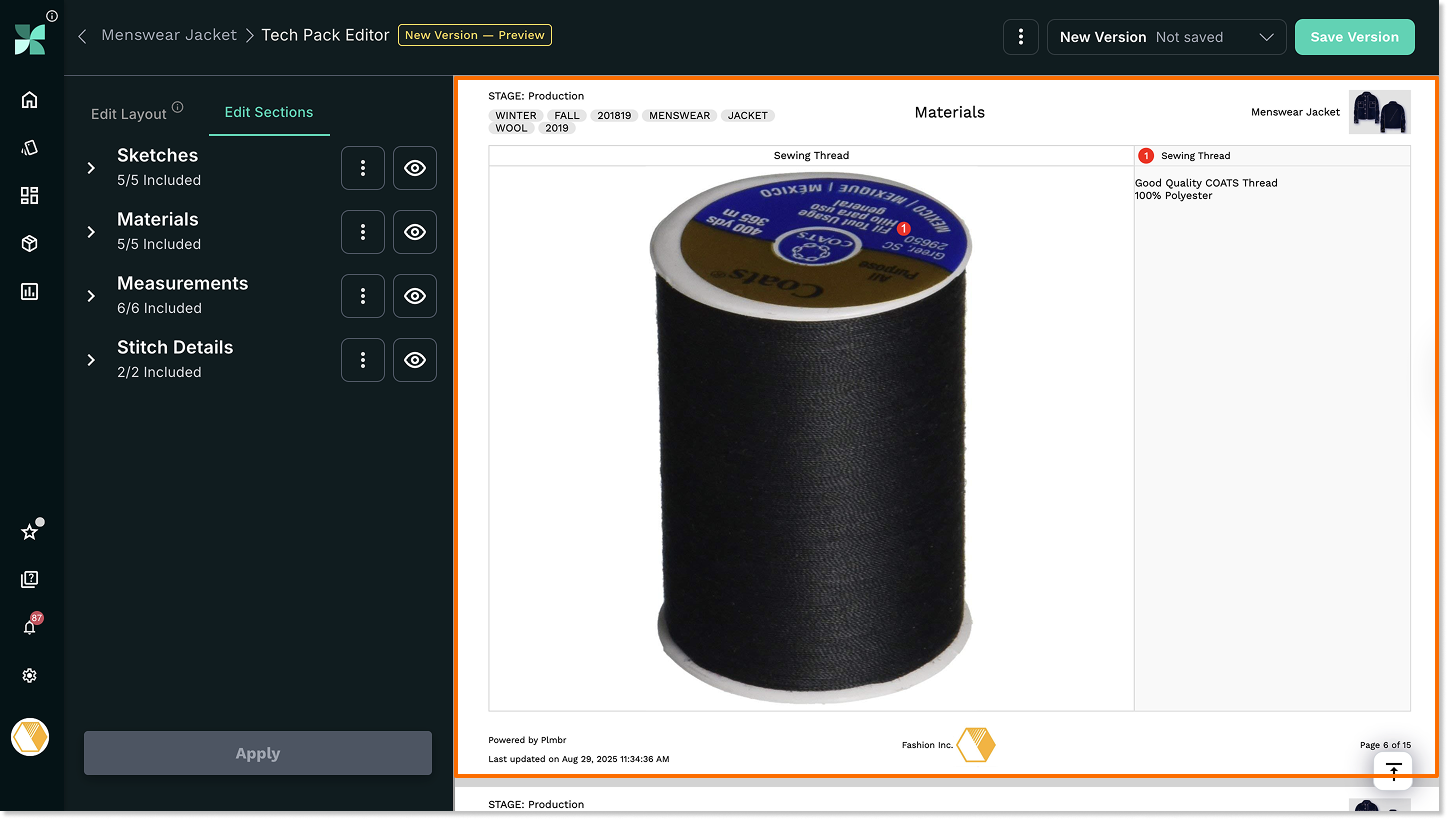Screen dimensions: 1447x819
Task: Open the New Version dropdown
Action: pyautogui.click(x=1166, y=37)
